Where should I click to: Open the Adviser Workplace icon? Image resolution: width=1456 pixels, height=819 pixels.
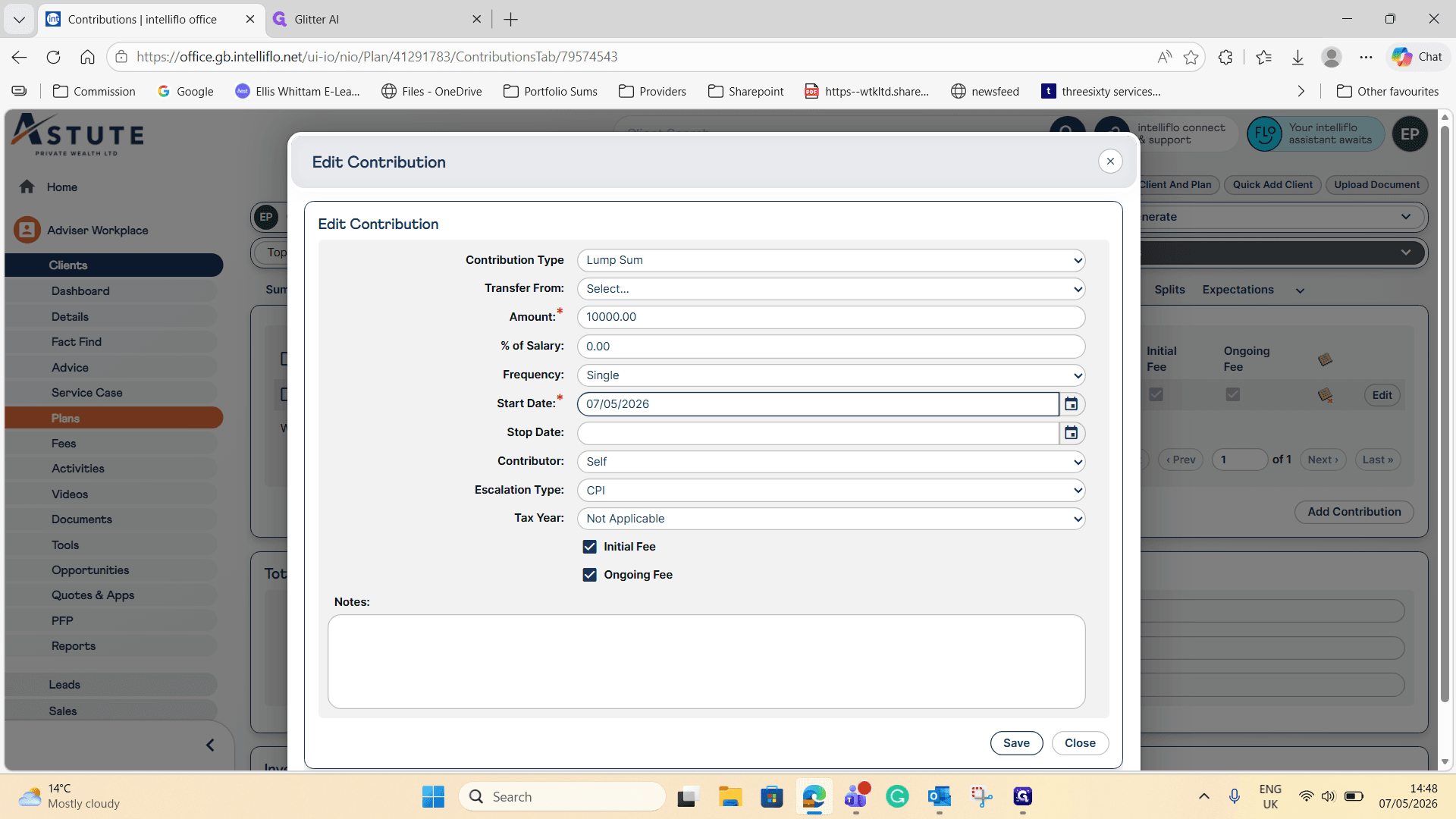(x=27, y=230)
